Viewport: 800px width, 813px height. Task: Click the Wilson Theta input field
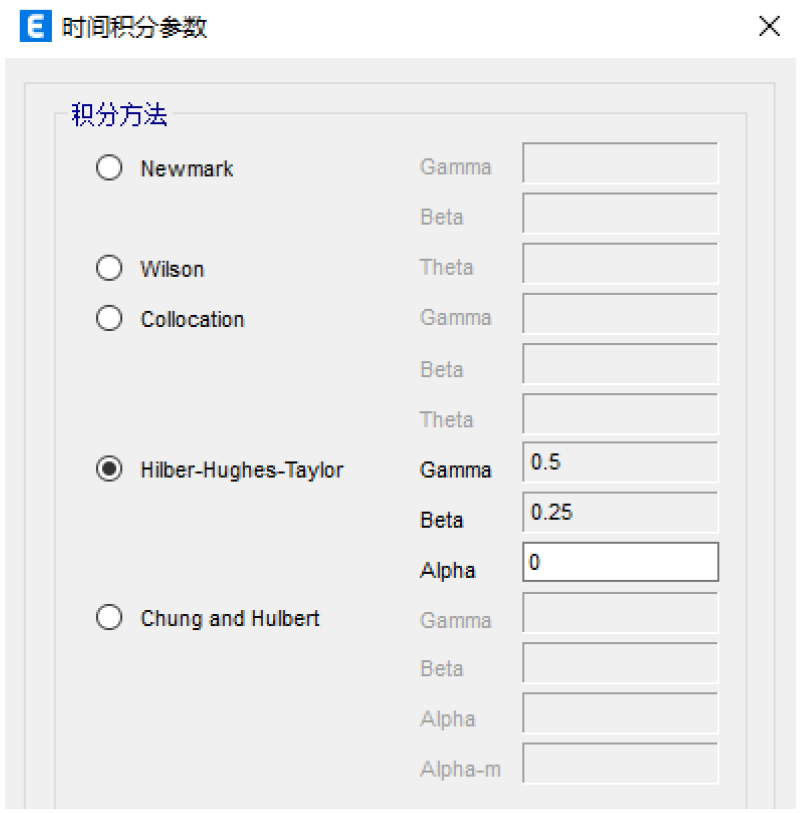click(622, 268)
